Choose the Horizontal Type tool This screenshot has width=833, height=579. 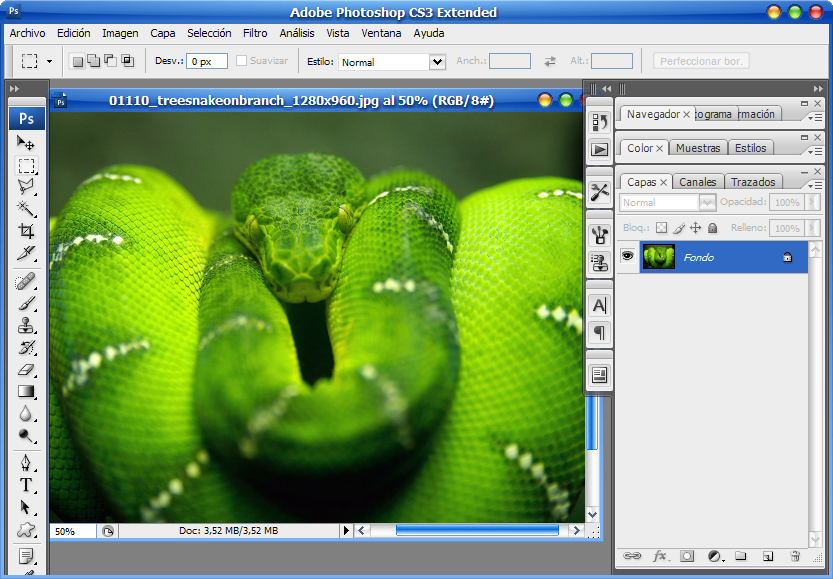pyautogui.click(x=26, y=485)
